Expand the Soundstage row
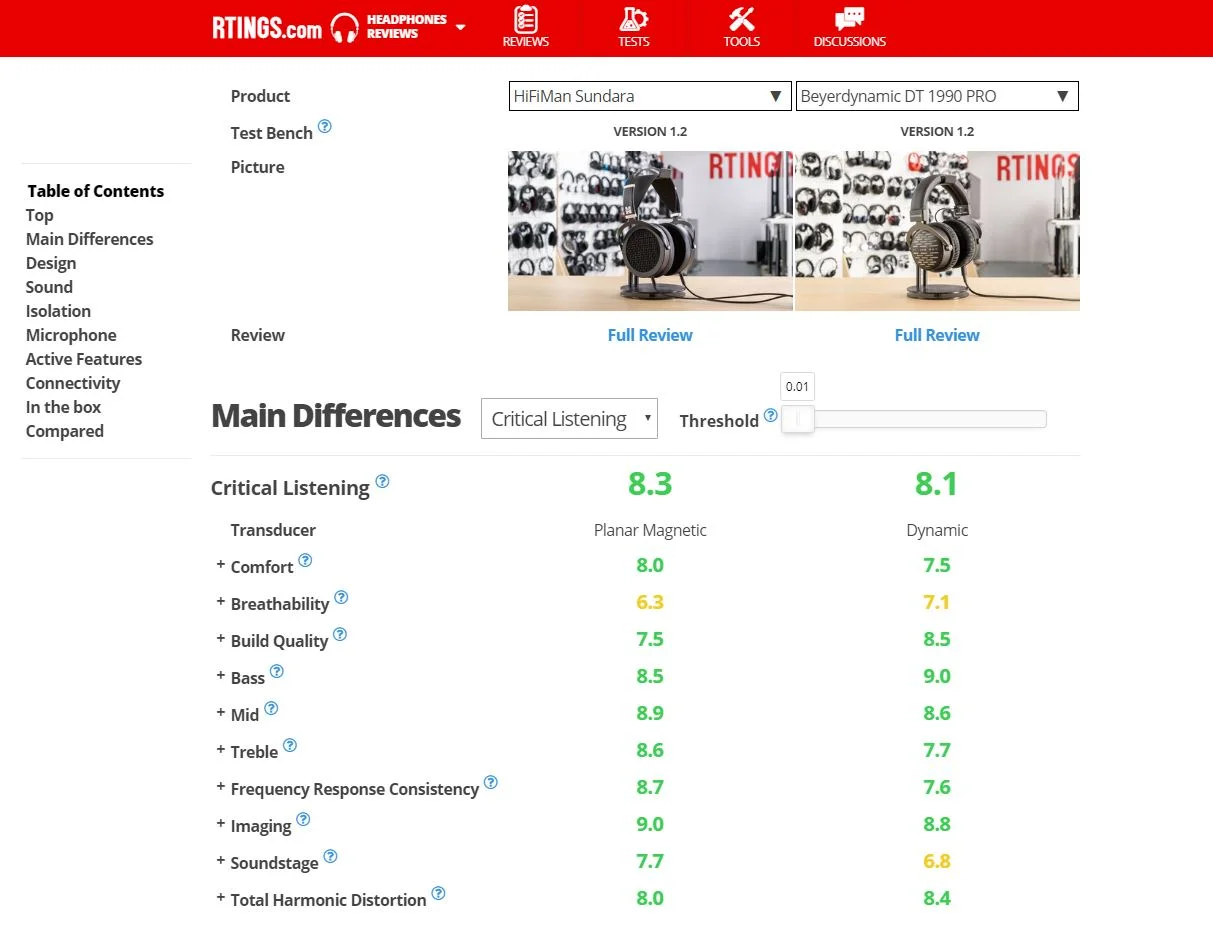1213x930 pixels. point(220,861)
